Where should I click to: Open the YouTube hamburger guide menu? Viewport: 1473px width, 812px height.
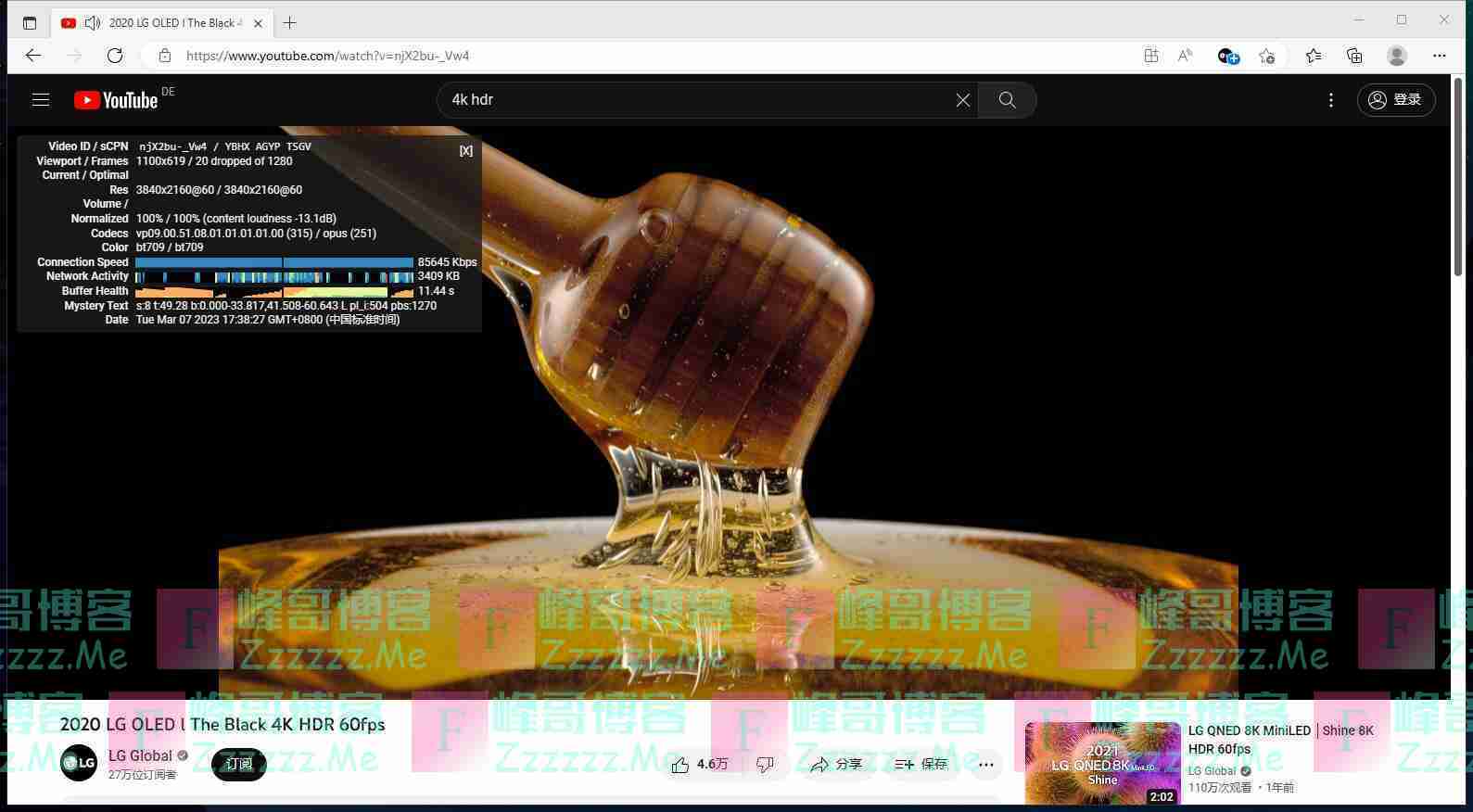pyautogui.click(x=41, y=100)
